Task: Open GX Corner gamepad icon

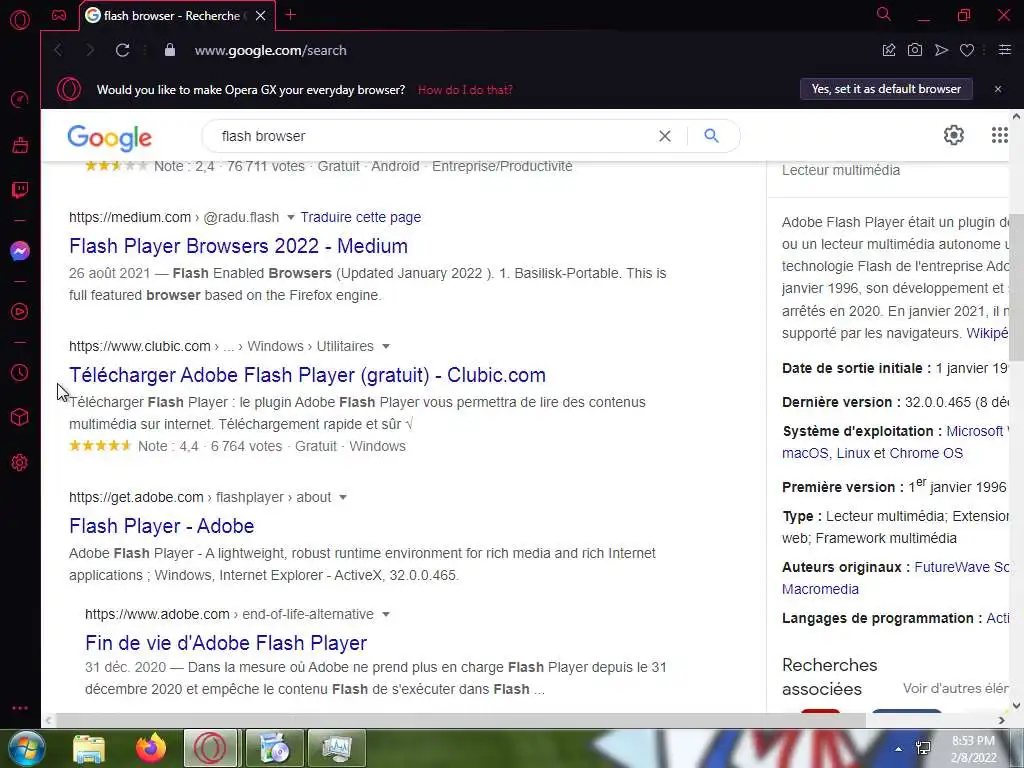Action: (x=59, y=15)
